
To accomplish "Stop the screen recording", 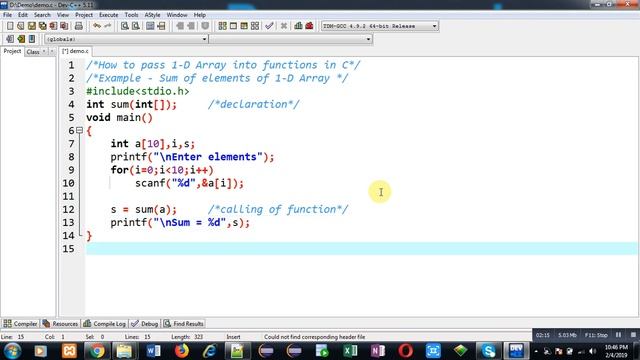I will pyautogui.click(x=633, y=335).
